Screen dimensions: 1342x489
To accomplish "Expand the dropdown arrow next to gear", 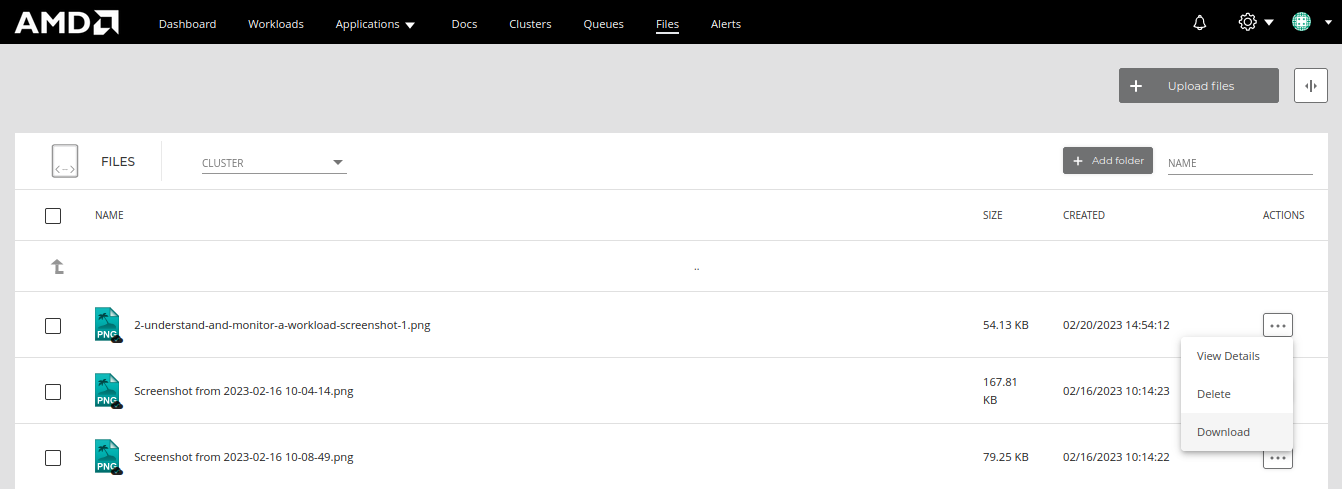I will (x=1269, y=23).
